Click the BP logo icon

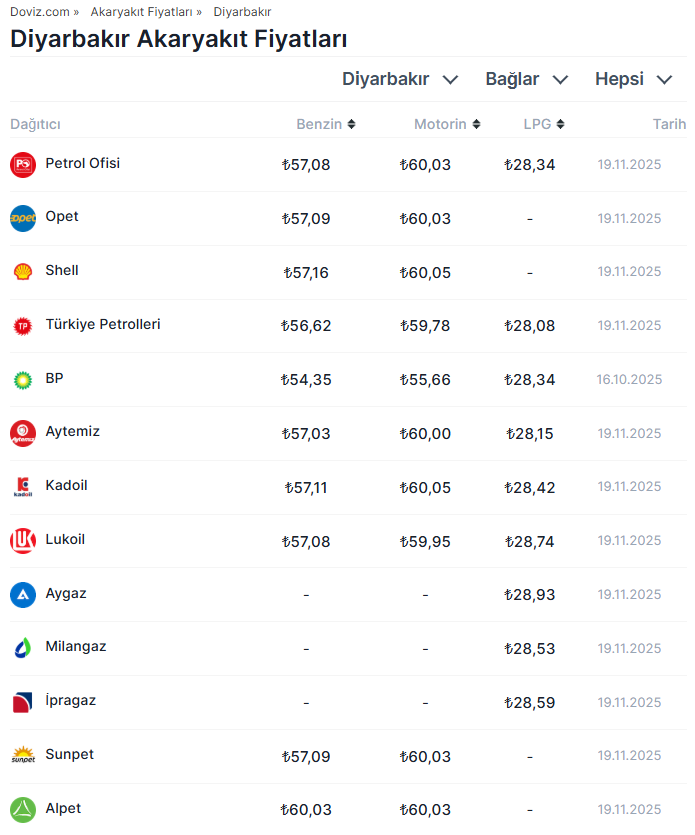click(x=23, y=380)
